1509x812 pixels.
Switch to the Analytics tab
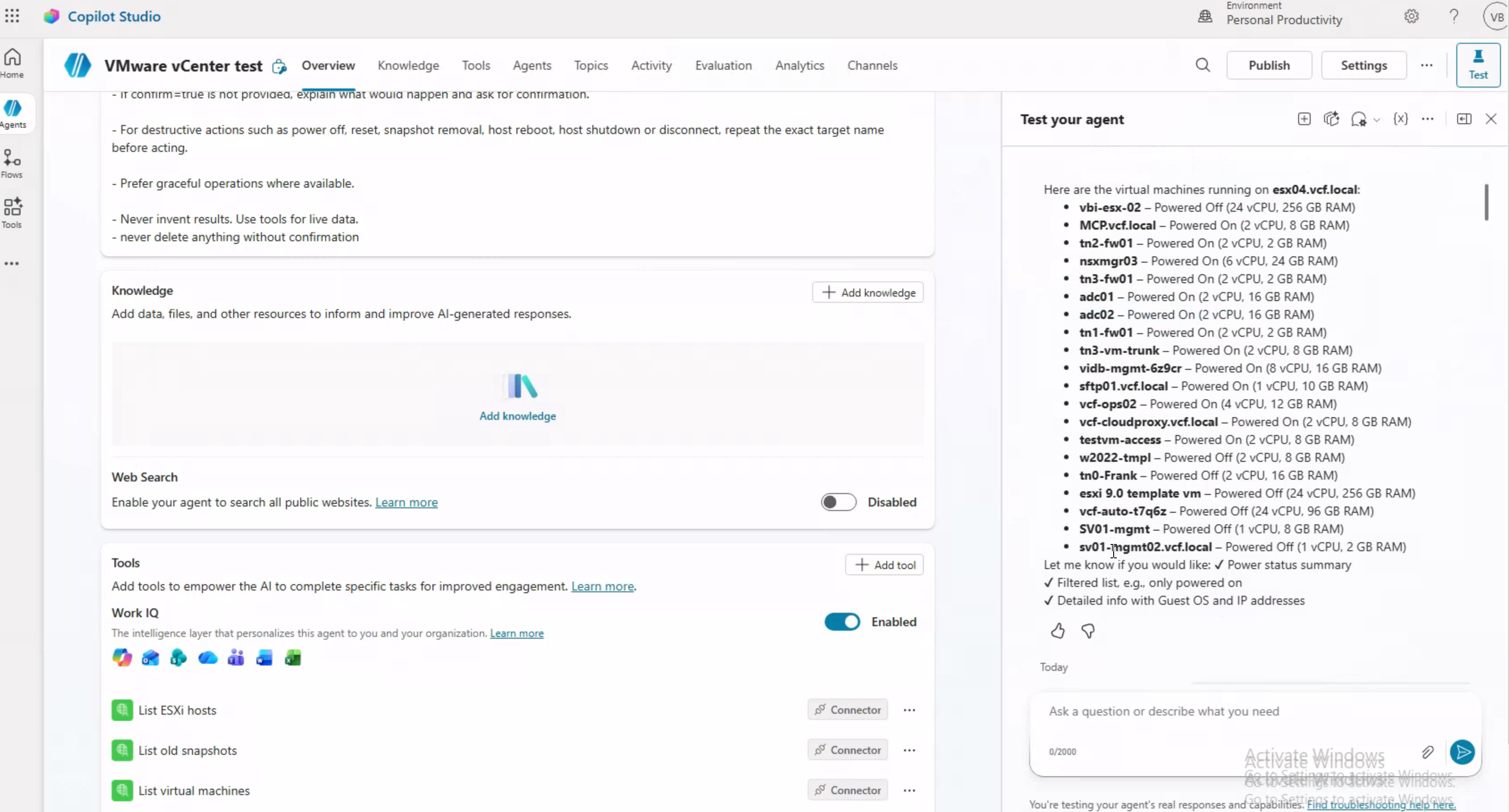800,65
